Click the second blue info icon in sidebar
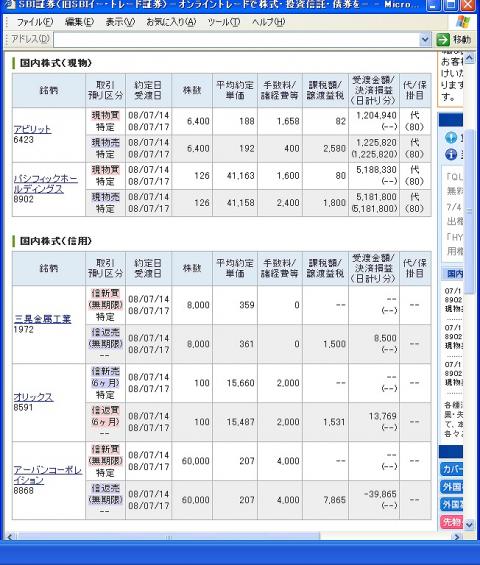Viewport: 480px width, 565px height. pyautogui.click(x=451, y=155)
